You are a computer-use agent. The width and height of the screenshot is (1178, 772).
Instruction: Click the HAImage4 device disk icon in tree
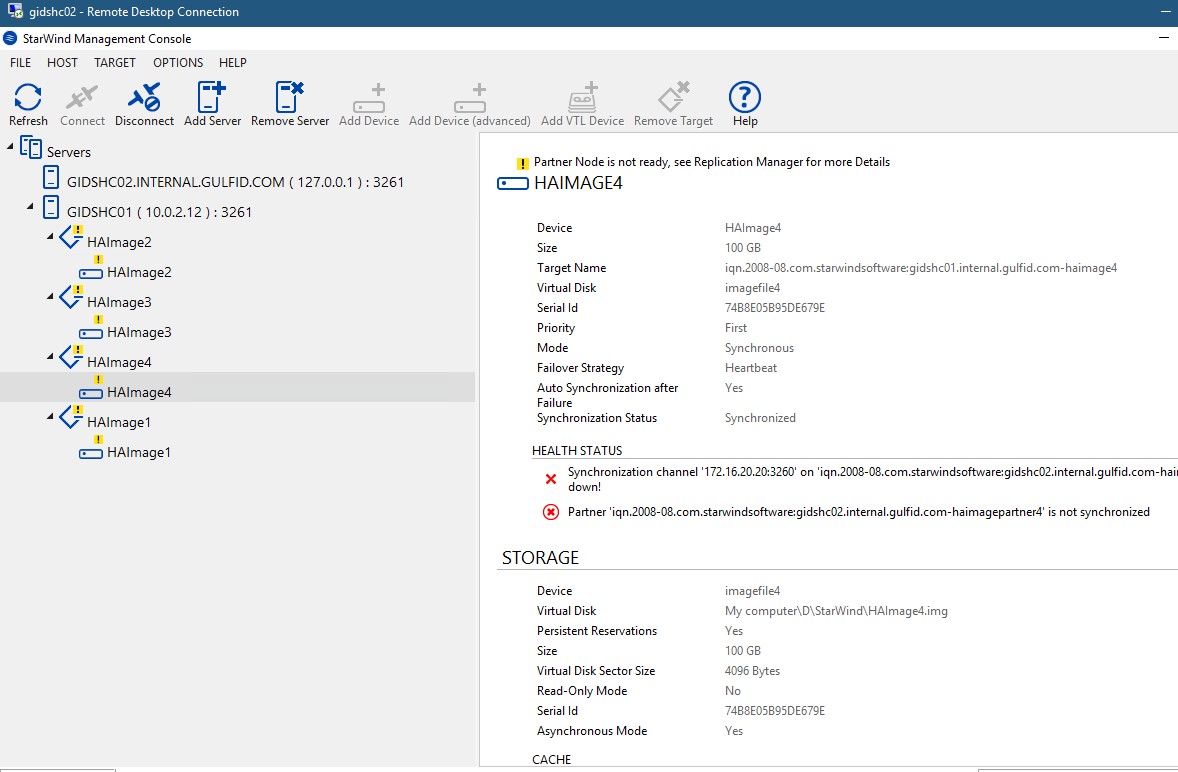pos(91,394)
